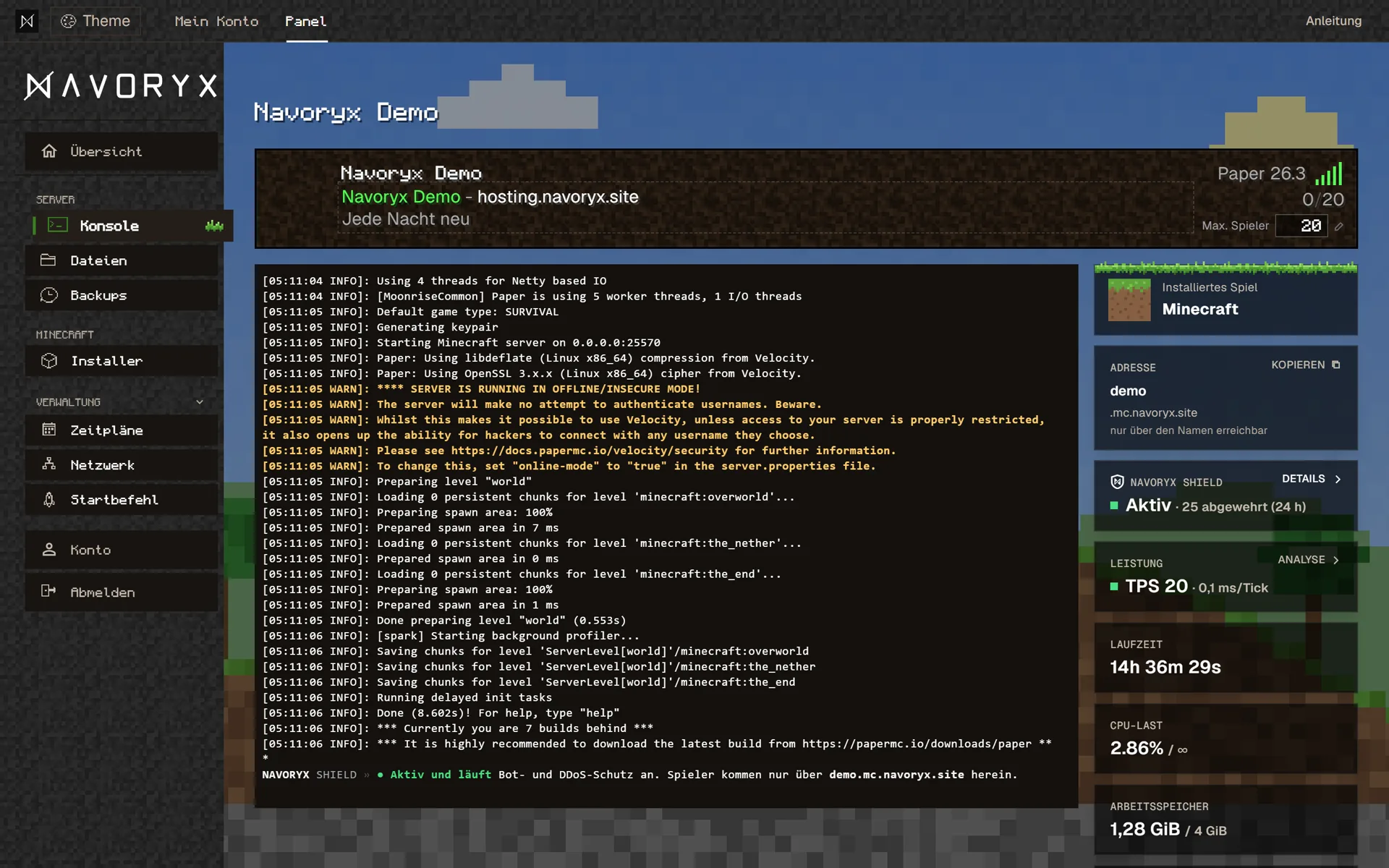Click the CPU-Last value 2.86%
Viewport: 1389px width, 868px height.
(x=1137, y=748)
